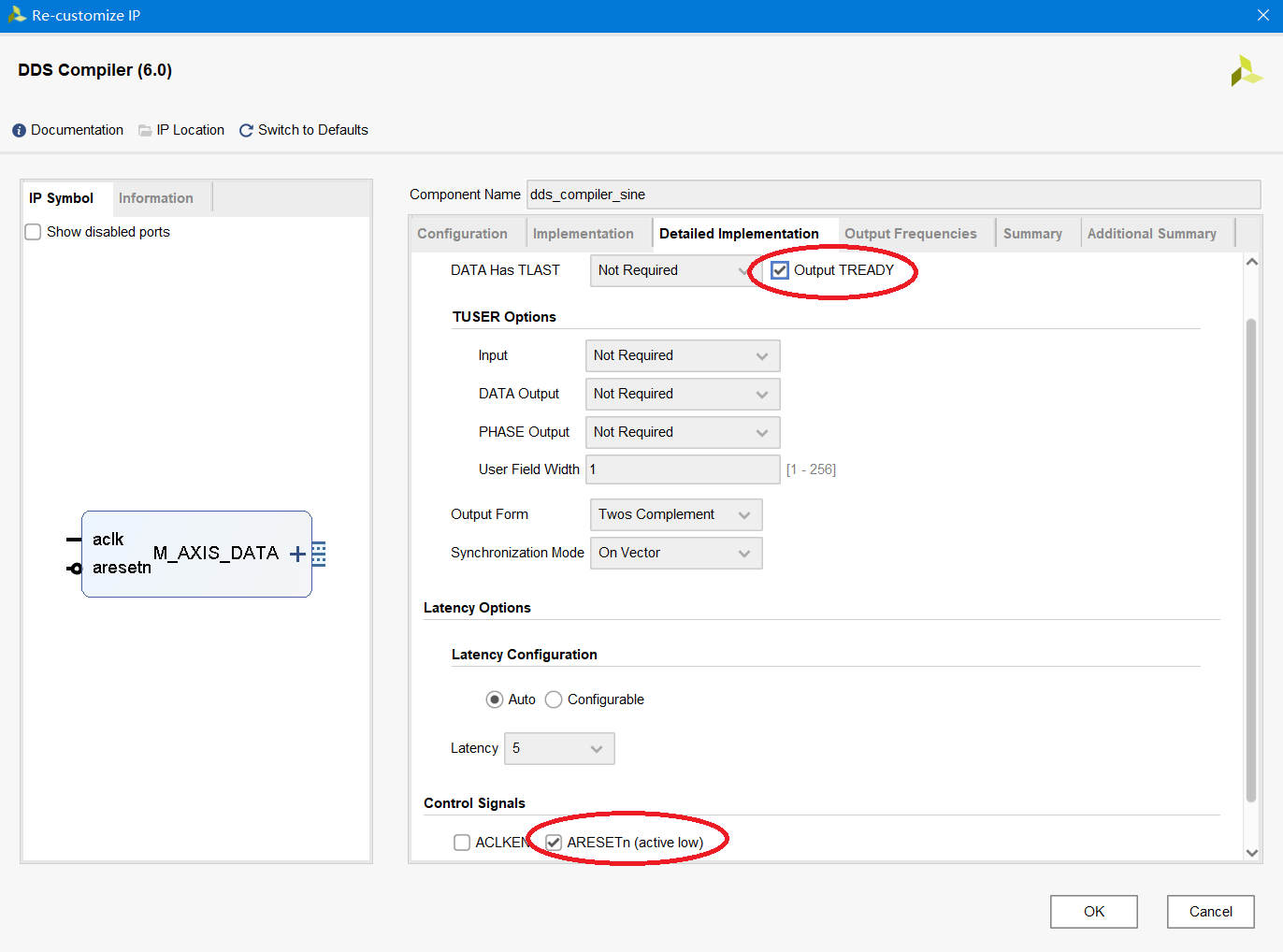The image size is (1283, 952).
Task: Click the scrollbar down arrow
Action: tap(1252, 853)
